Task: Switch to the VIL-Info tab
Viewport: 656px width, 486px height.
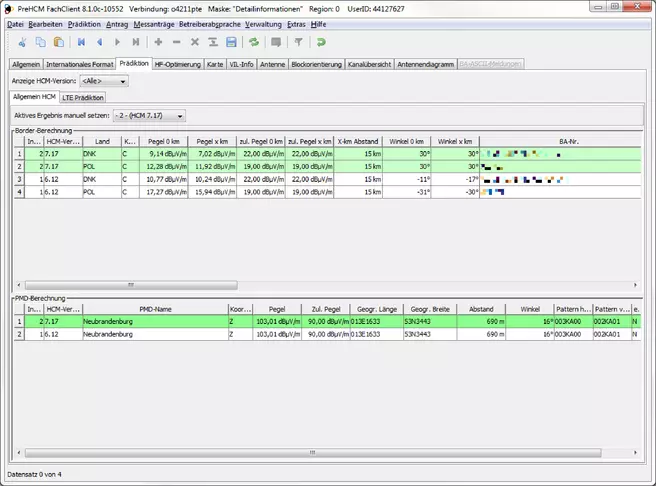Action: pos(241,64)
